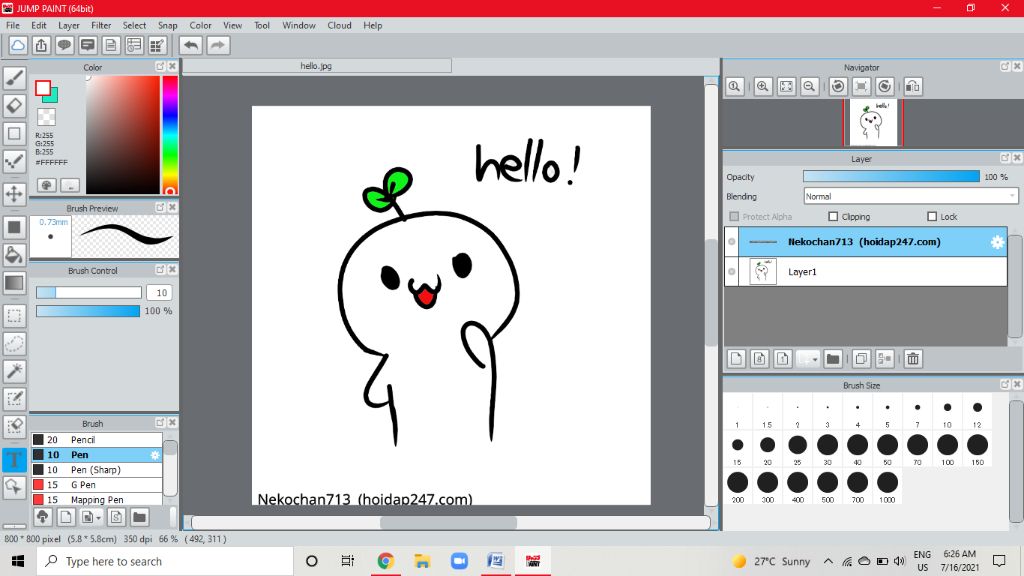The image size is (1024, 576).
Task: Select the Eraser tool
Action: 14,105
